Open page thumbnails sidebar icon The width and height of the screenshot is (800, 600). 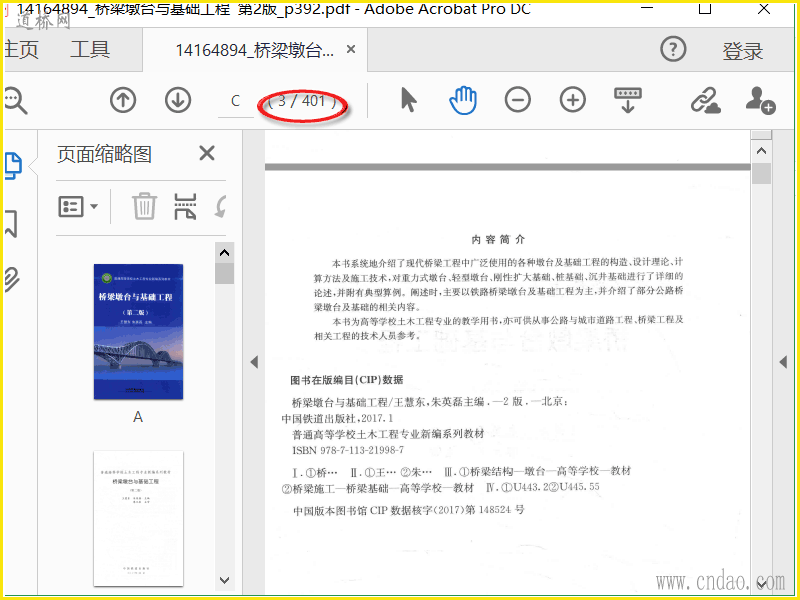click(13, 166)
